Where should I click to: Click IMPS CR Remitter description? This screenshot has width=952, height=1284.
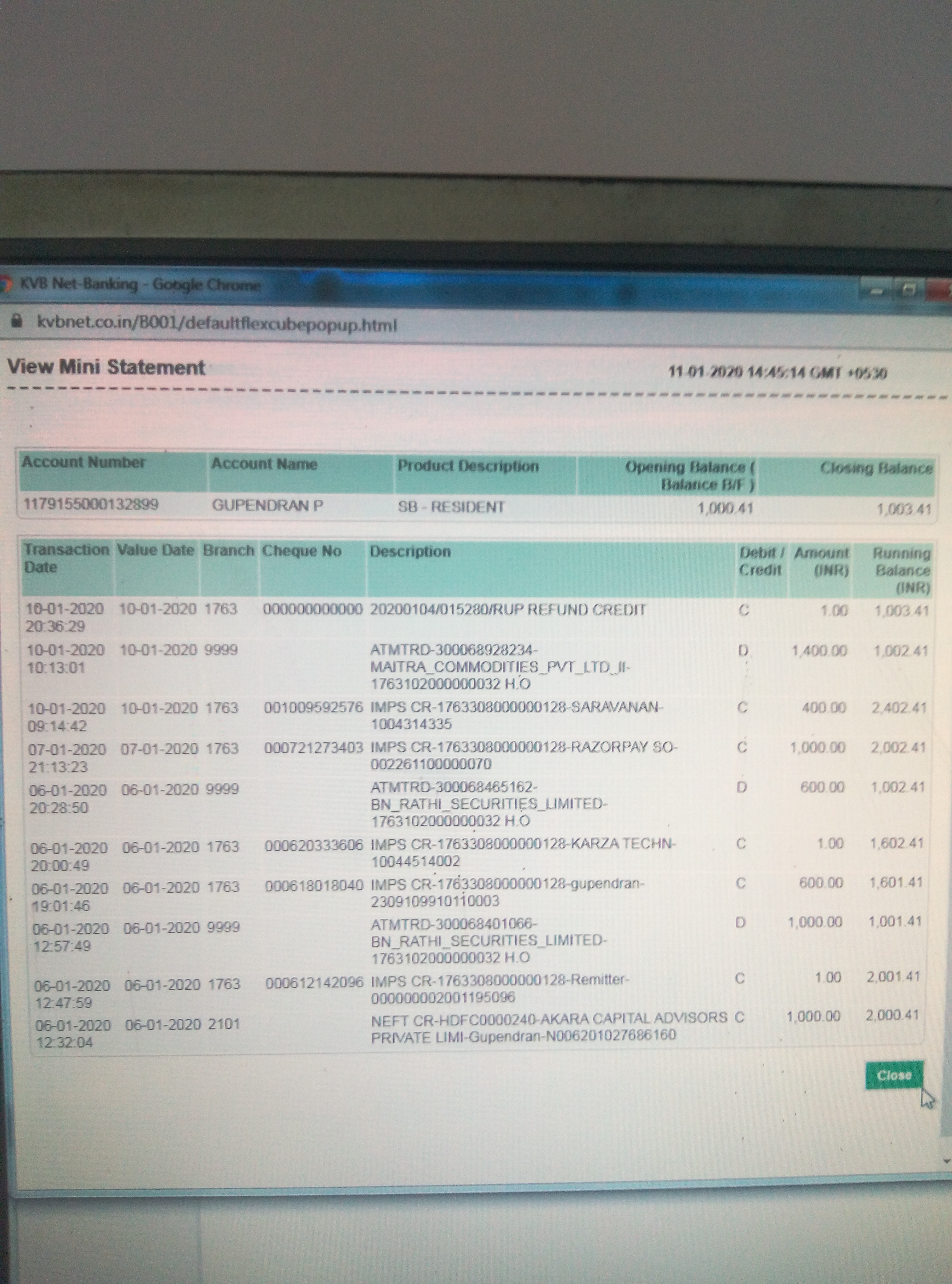500,988
